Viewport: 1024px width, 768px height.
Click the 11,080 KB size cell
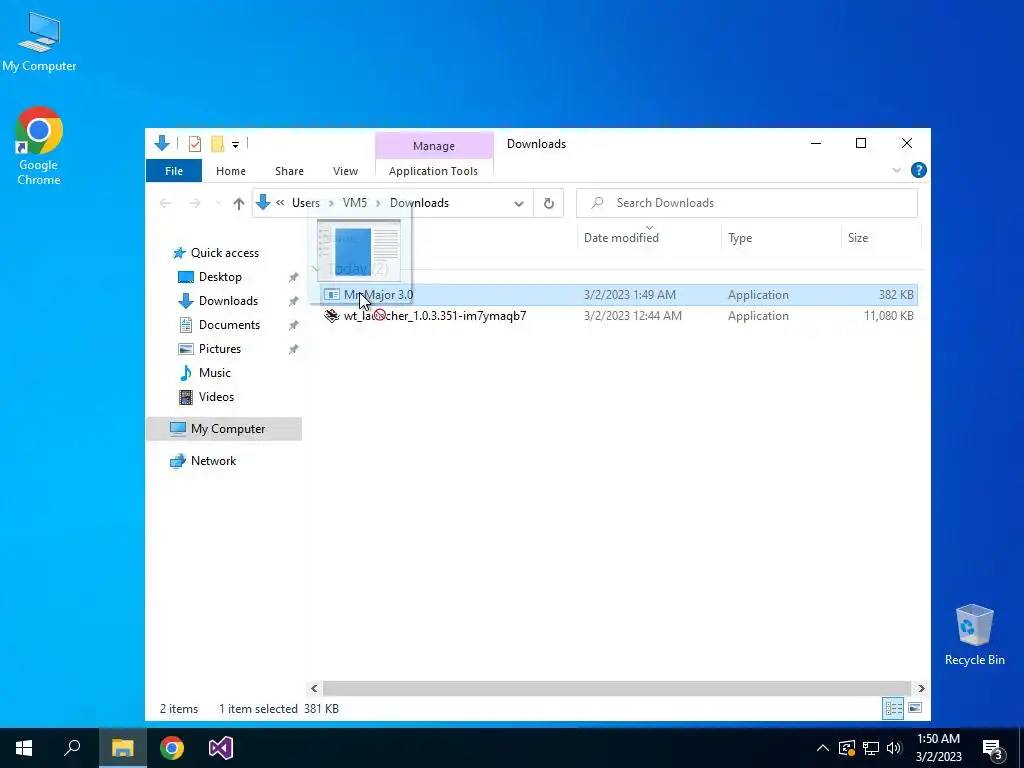888,316
